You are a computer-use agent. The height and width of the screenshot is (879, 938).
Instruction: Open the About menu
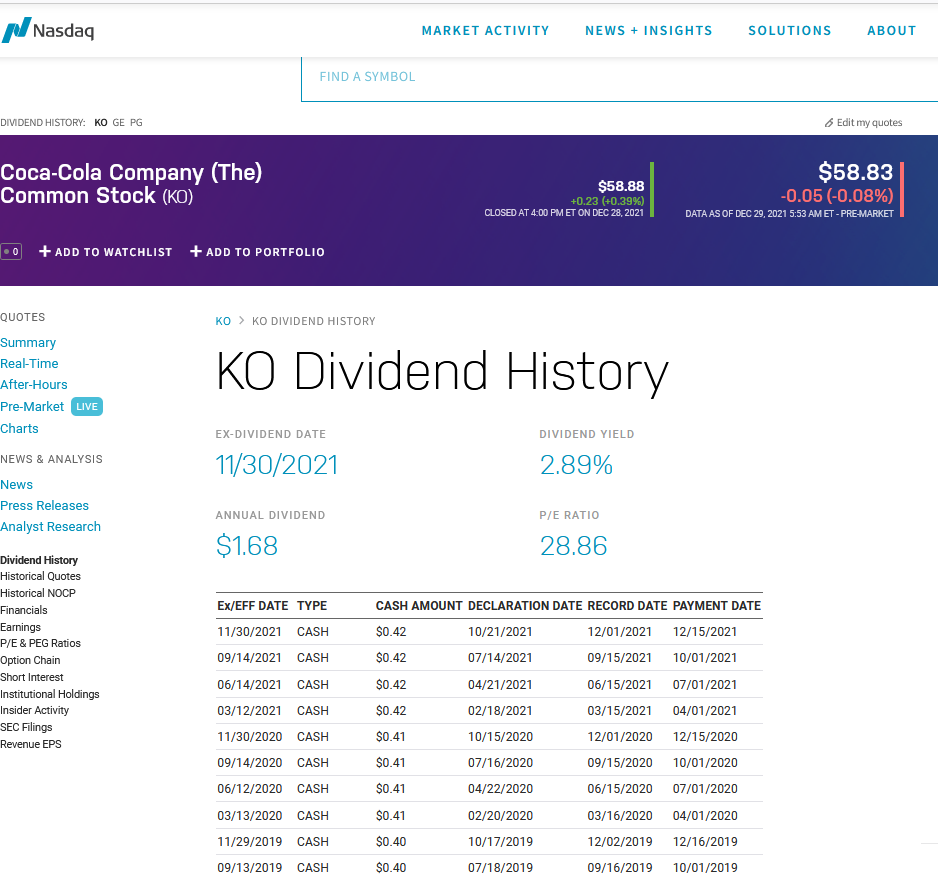[x=891, y=31]
